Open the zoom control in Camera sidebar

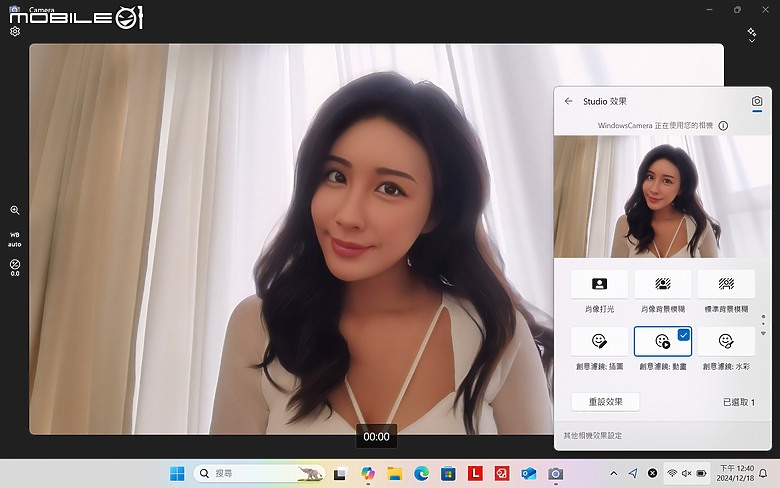tap(15, 210)
